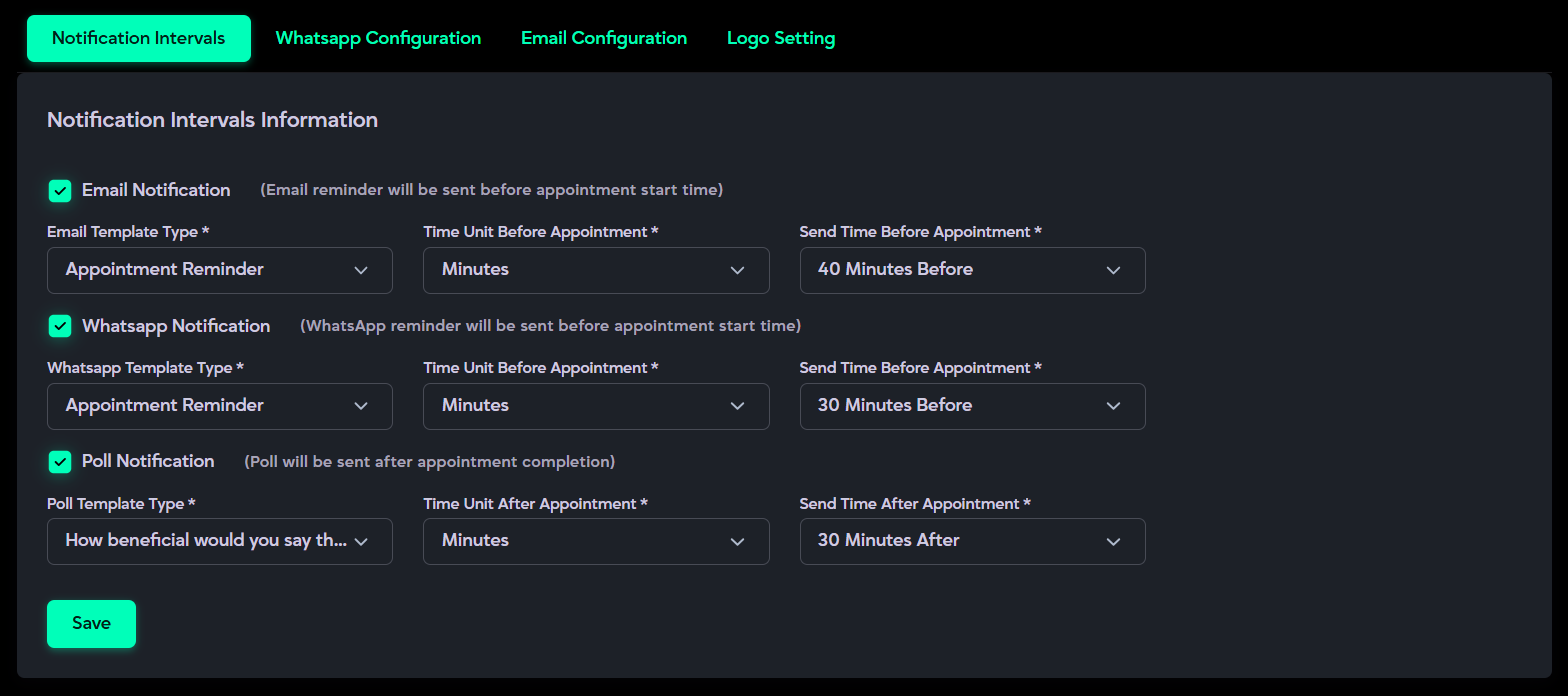Click the chevron in the 40 Minutes Before field
The image size is (1568, 696).
click(x=1113, y=270)
